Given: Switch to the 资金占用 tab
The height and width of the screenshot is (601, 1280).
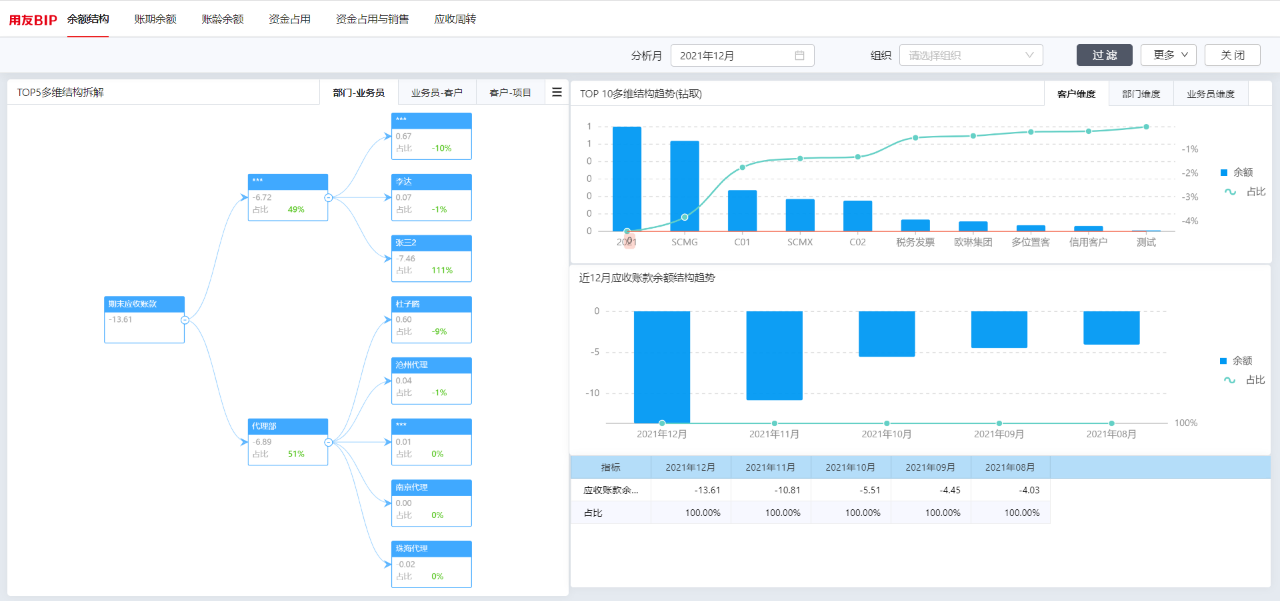Looking at the screenshot, I should click(290, 19).
